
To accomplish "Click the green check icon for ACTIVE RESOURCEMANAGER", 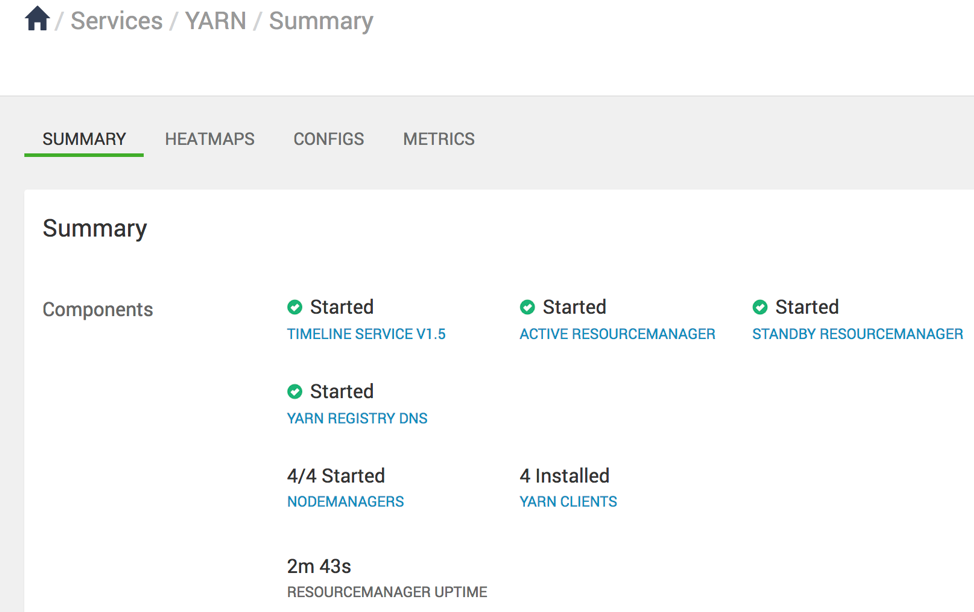I will 527,307.
